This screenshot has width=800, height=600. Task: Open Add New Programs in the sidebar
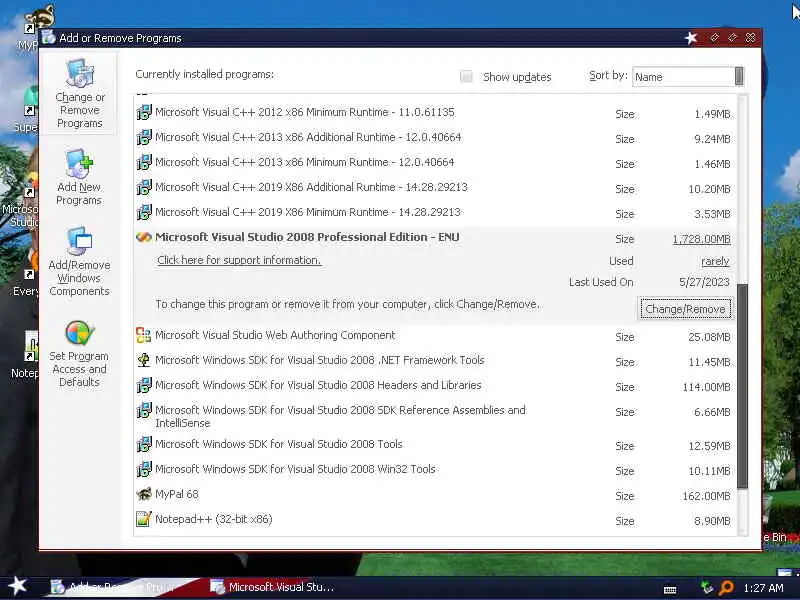[x=79, y=178]
